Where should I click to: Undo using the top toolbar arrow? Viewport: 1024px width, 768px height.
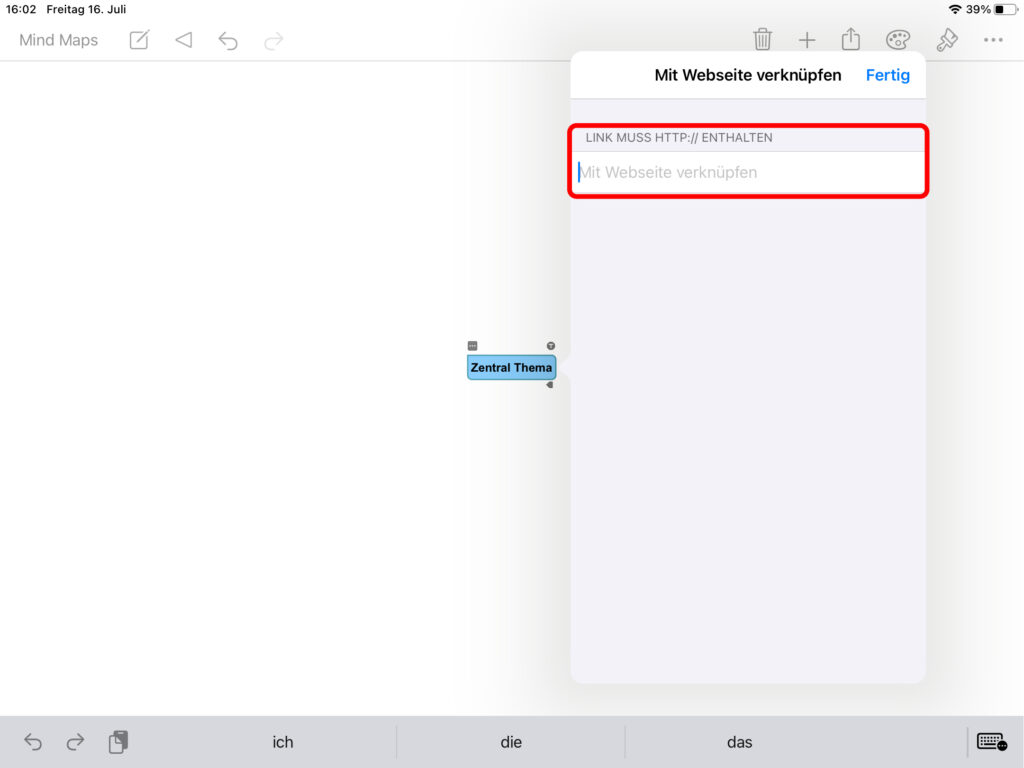pyautogui.click(x=228, y=40)
